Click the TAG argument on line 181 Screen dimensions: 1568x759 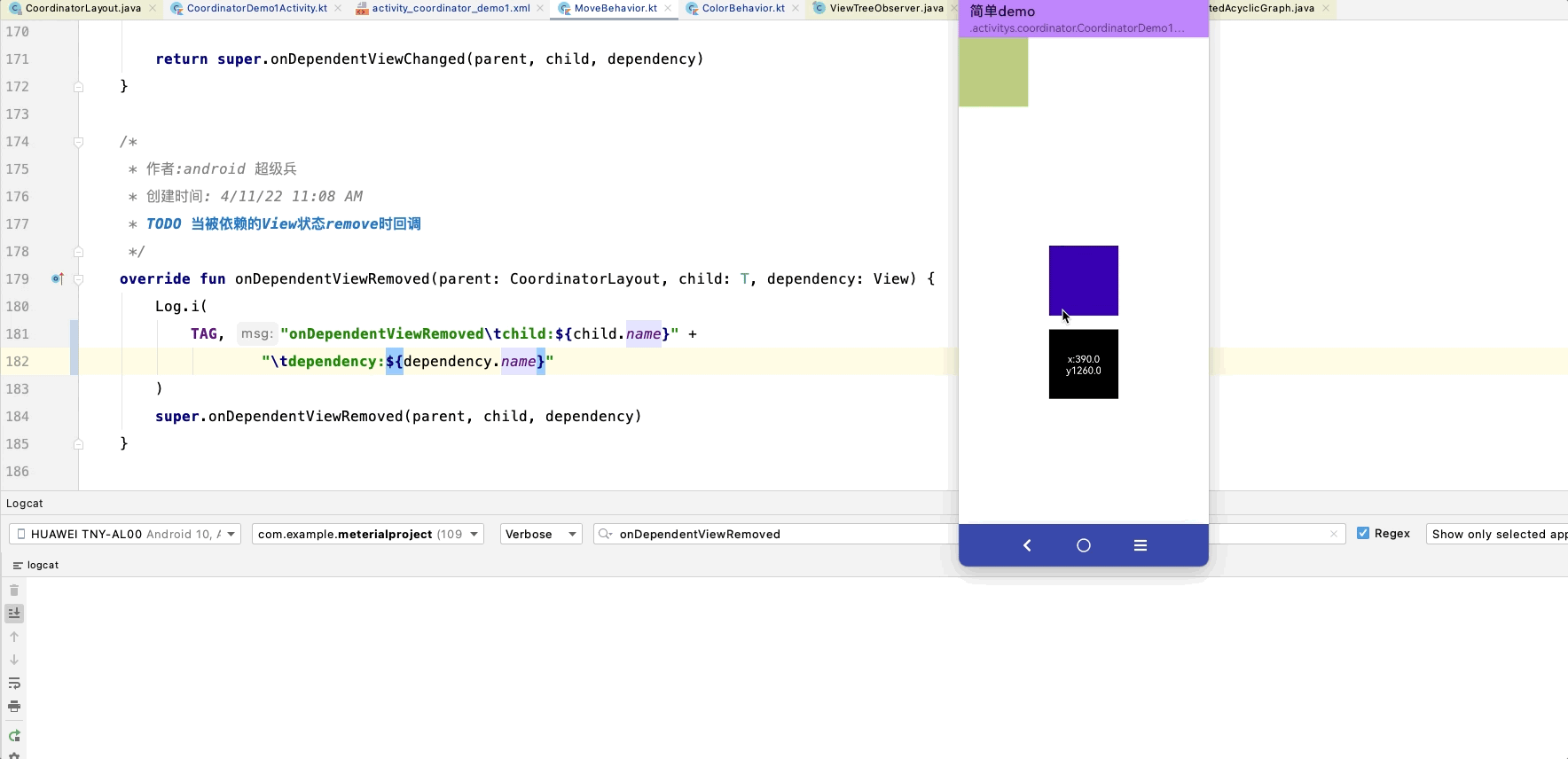tap(204, 333)
